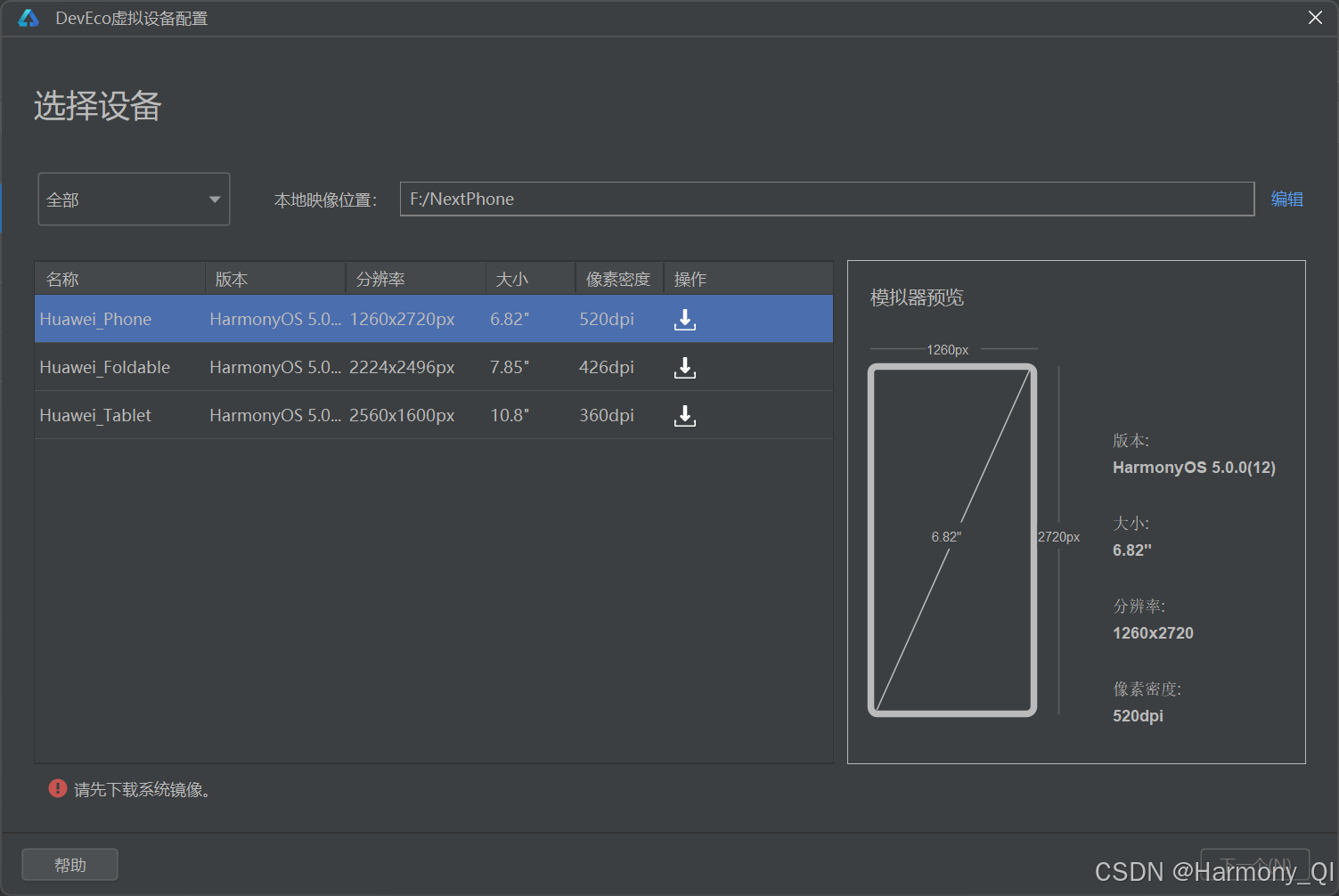This screenshot has width=1339, height=896.
Task: Download the Huawei_Foldable system image
Action: (x=684, y=368)
